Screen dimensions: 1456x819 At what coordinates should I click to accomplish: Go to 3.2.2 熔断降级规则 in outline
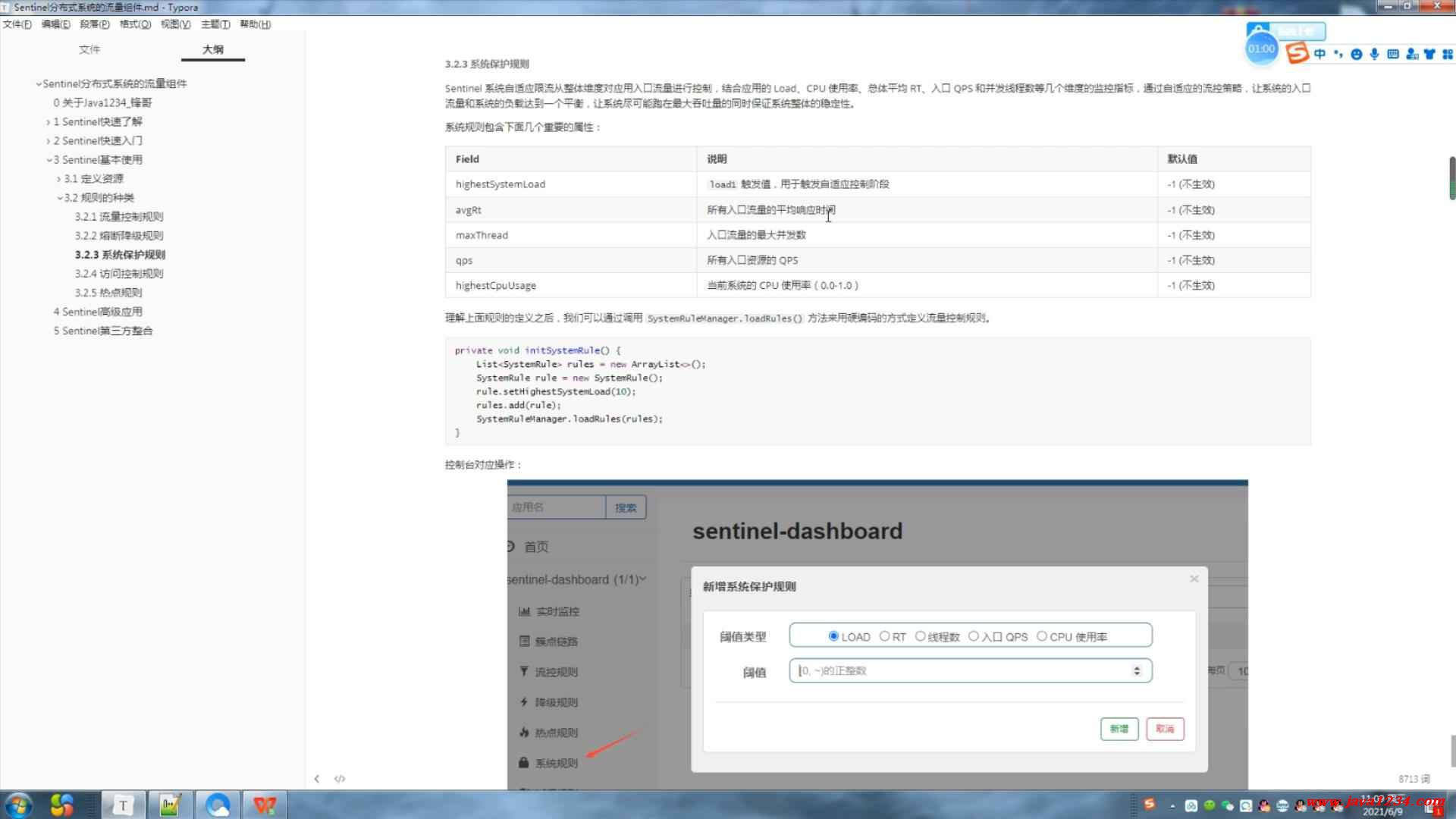pyautogui.click(x=119, y=236)
